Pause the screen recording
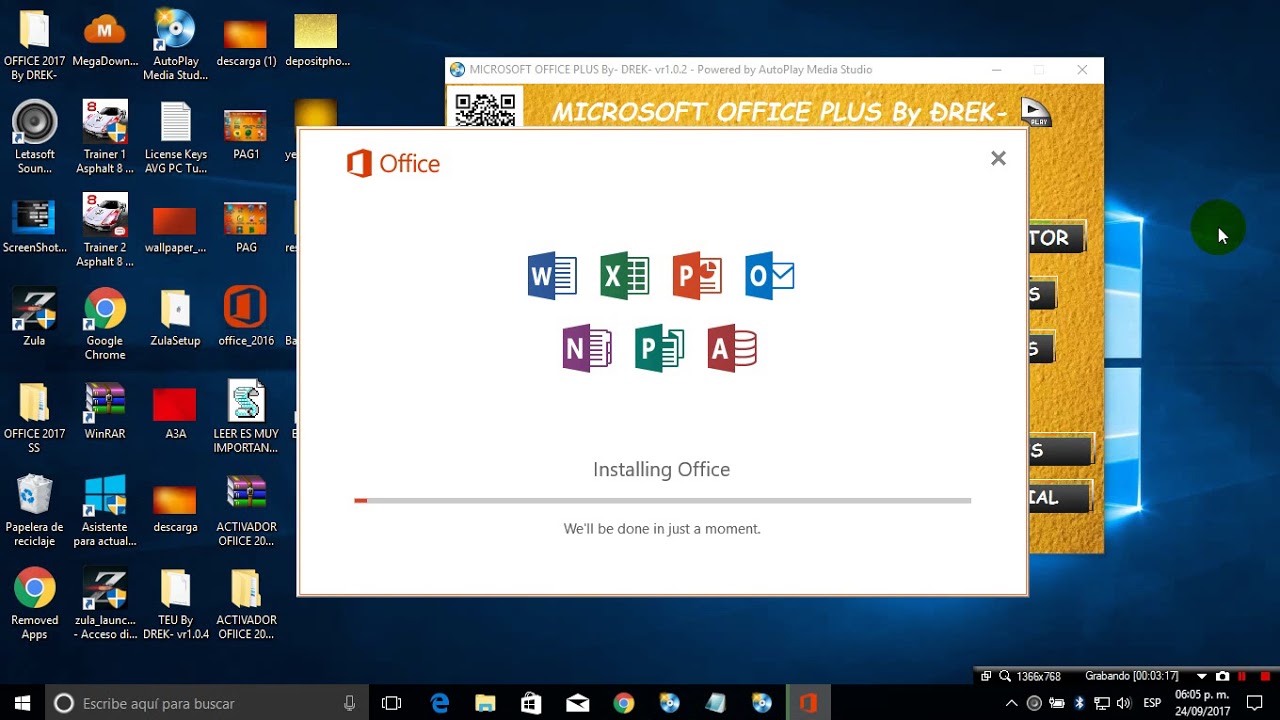Image resolution: width=1280 pixels, height=720 pixels. (1243, 676)
